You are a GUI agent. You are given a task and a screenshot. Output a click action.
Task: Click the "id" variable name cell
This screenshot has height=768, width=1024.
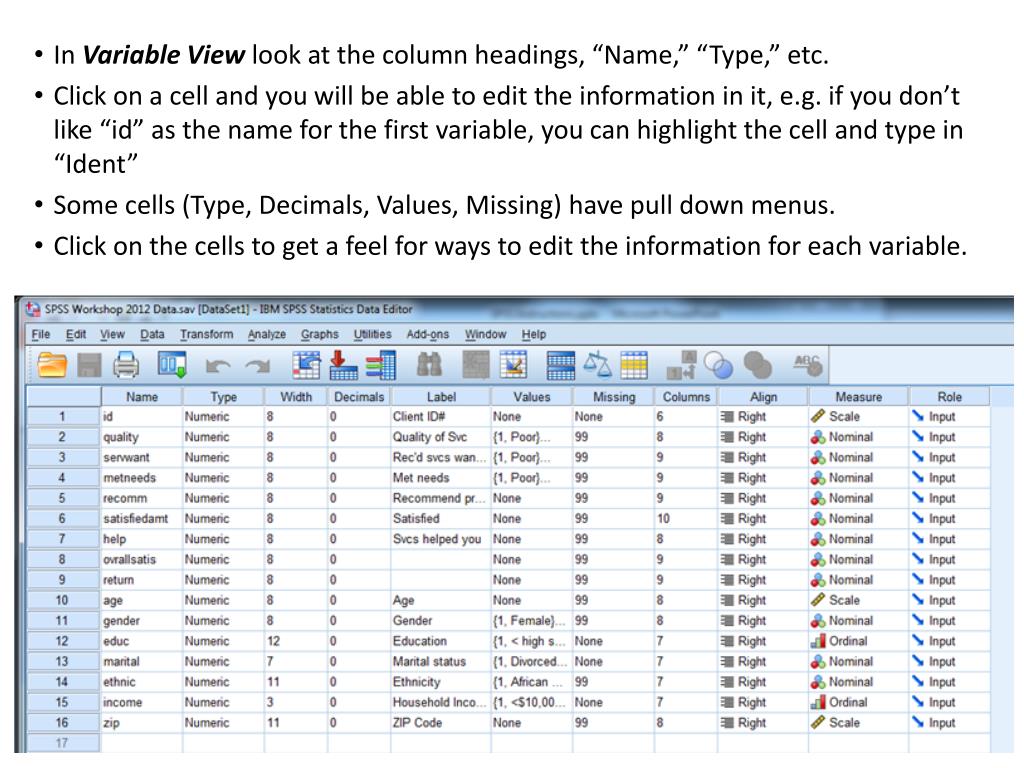click(x=142, y=416)
